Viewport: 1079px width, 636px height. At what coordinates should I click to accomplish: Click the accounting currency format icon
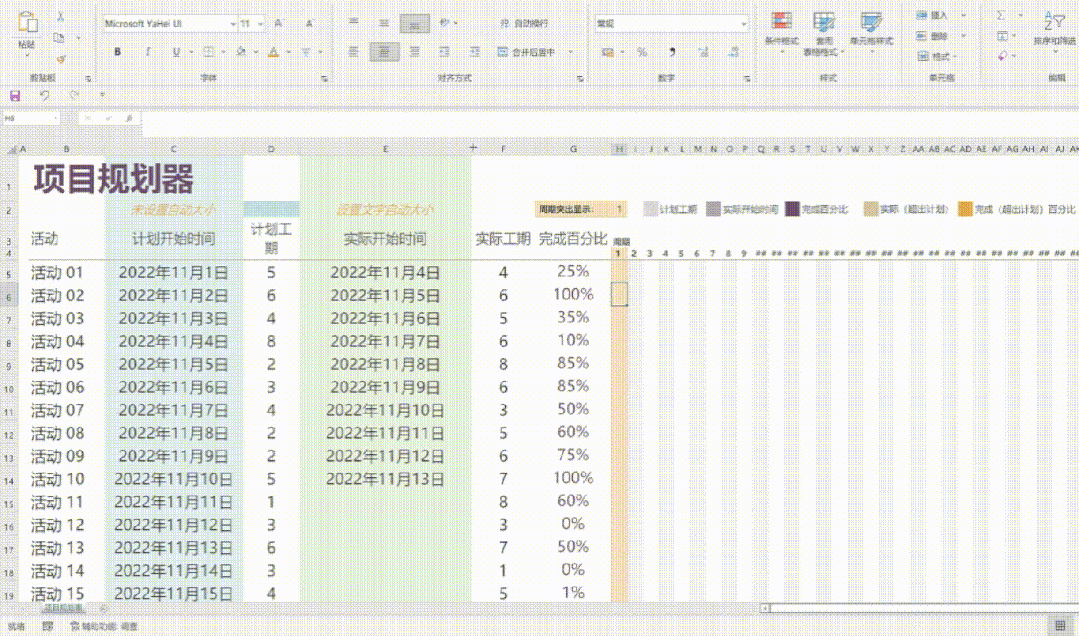pos(607,52)
